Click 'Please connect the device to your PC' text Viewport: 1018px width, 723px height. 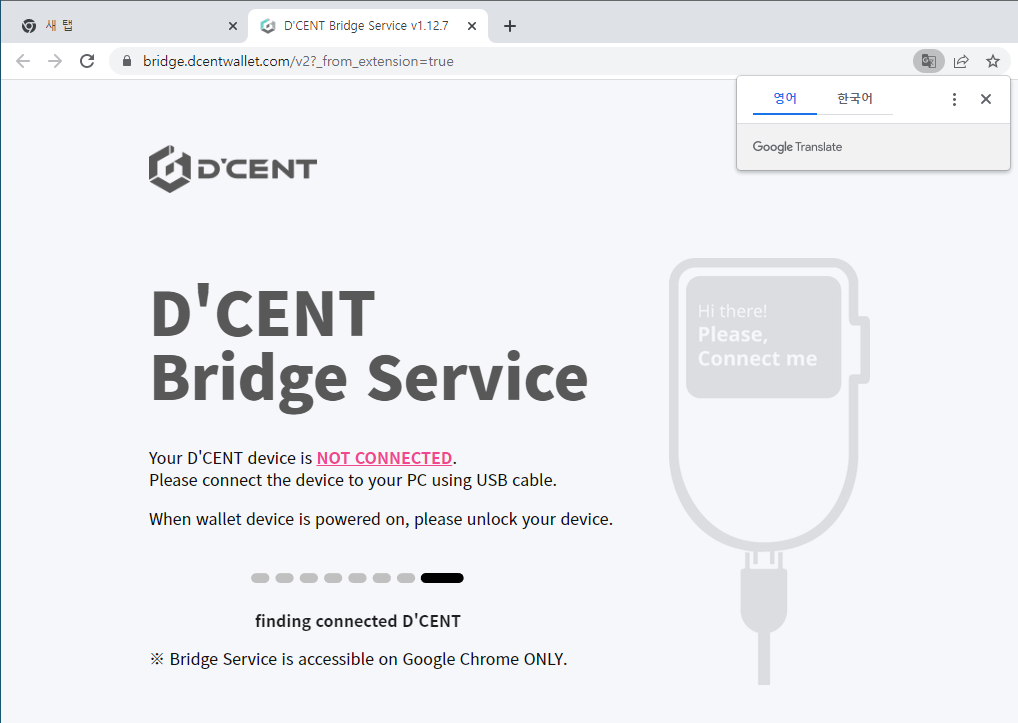point(353,480)
